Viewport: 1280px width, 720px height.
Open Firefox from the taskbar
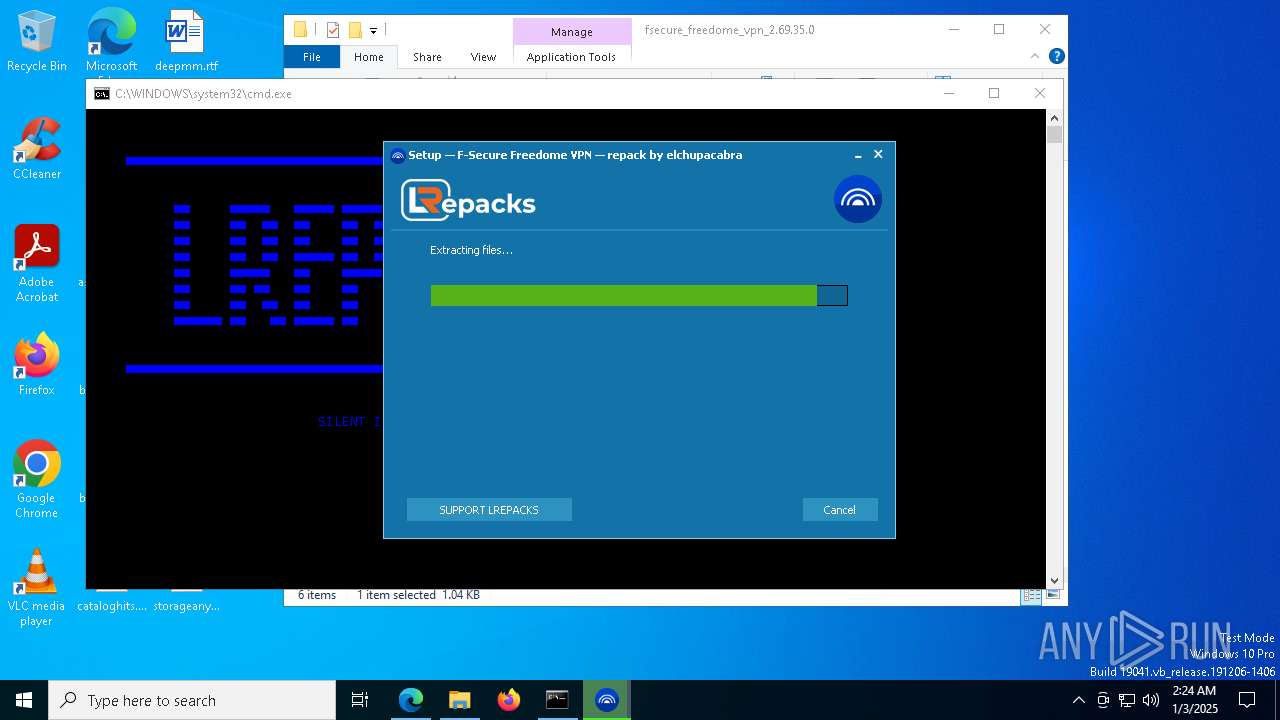[509, 700]
